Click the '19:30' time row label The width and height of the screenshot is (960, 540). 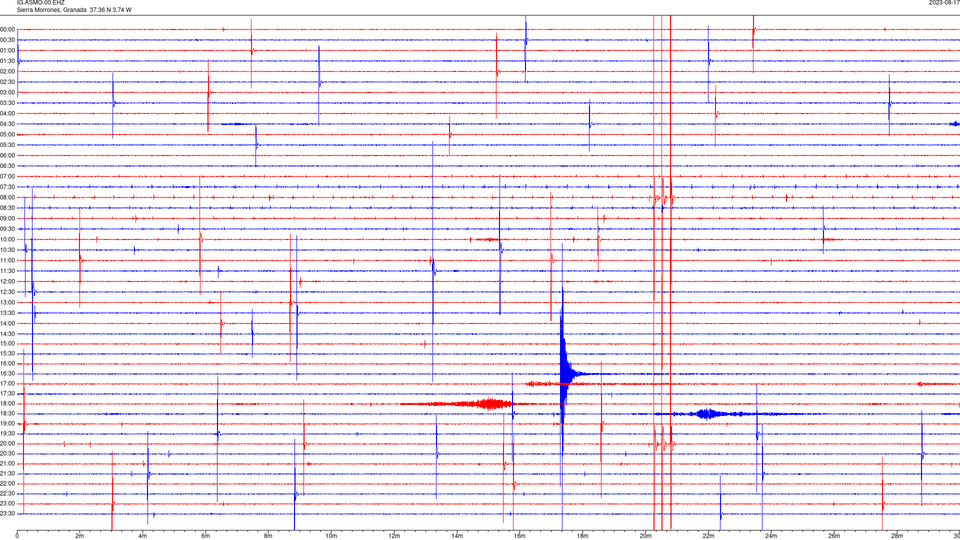pos(8,433)
